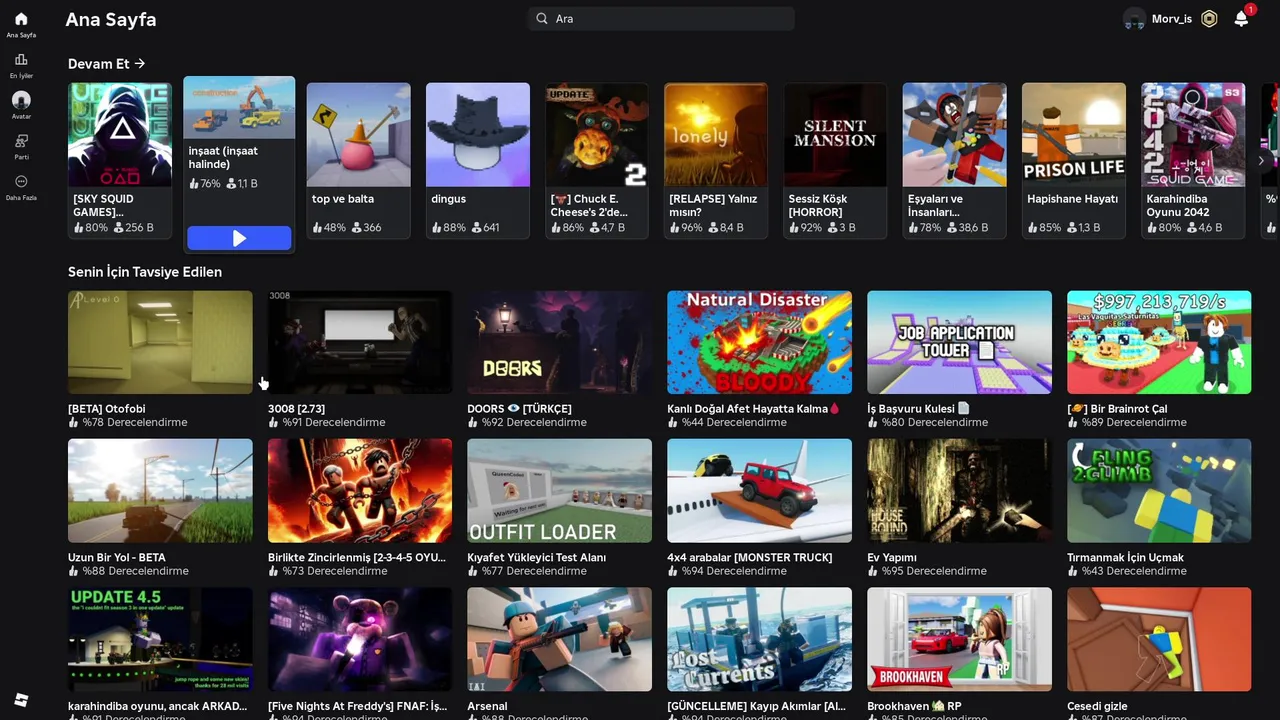The height and width of the screenshot is (720, 1280).
Task: Click the search magnifier icon
Action: (x=542, y=19)
